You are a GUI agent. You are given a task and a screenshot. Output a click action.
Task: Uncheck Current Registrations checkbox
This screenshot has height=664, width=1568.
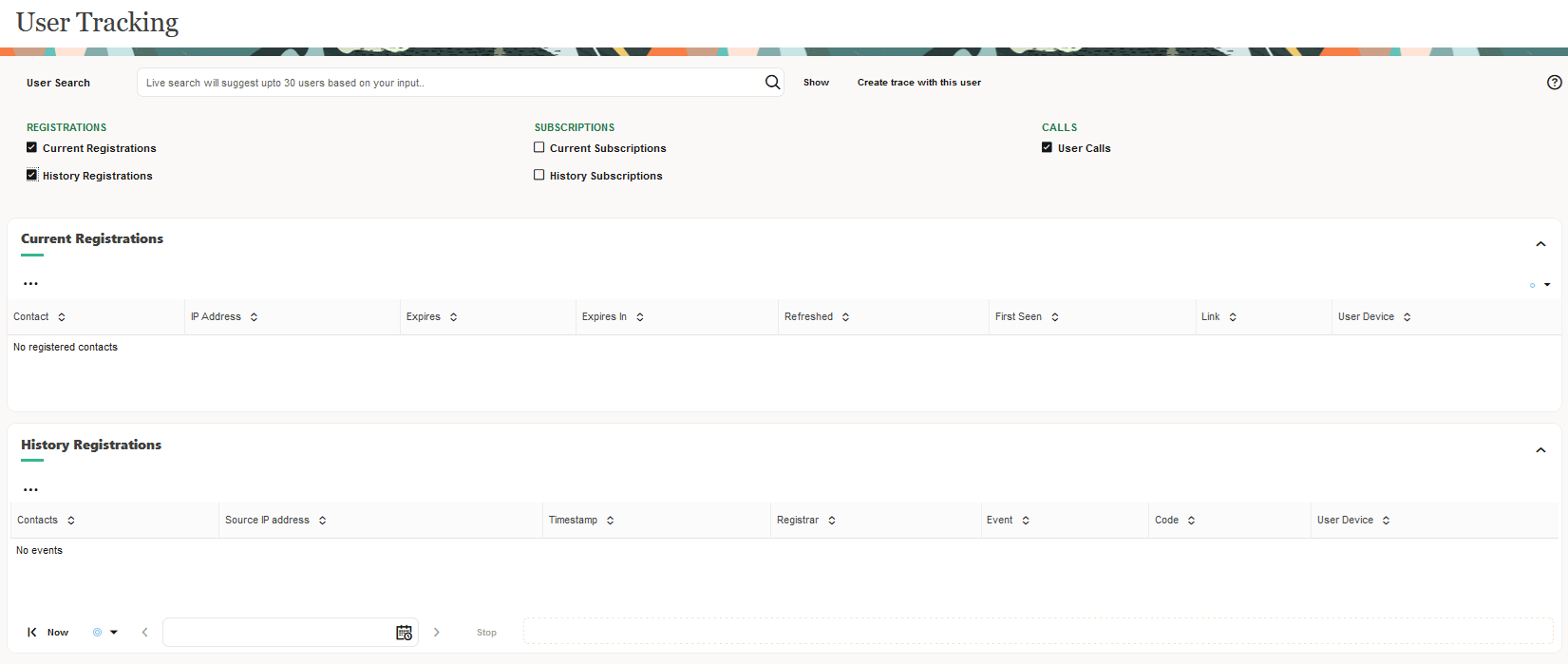(x=32, y=147)
